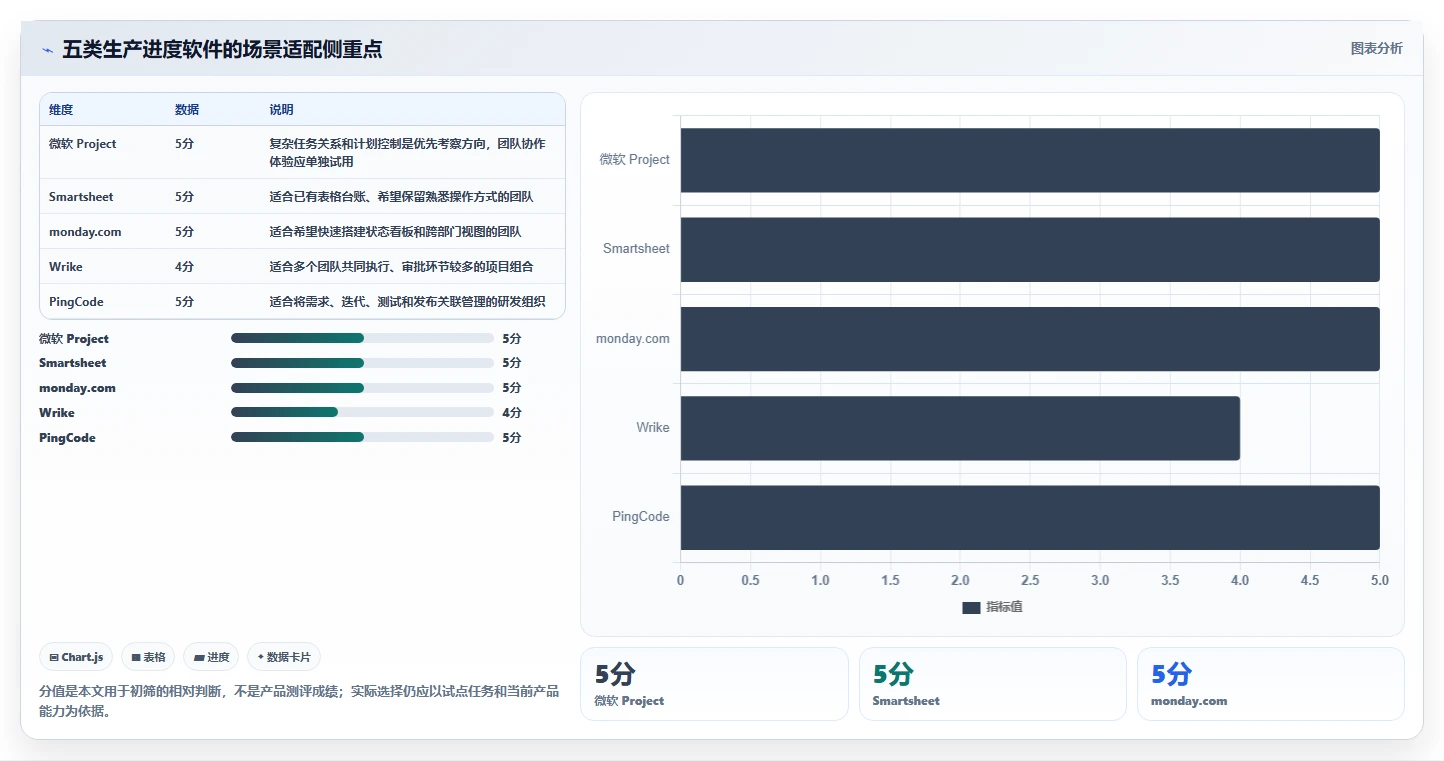The height and width of the screenshot is (761, 1444).
Task: Click the page title 五类生产进度软件的场景适配侧重点
Action: 222,50
